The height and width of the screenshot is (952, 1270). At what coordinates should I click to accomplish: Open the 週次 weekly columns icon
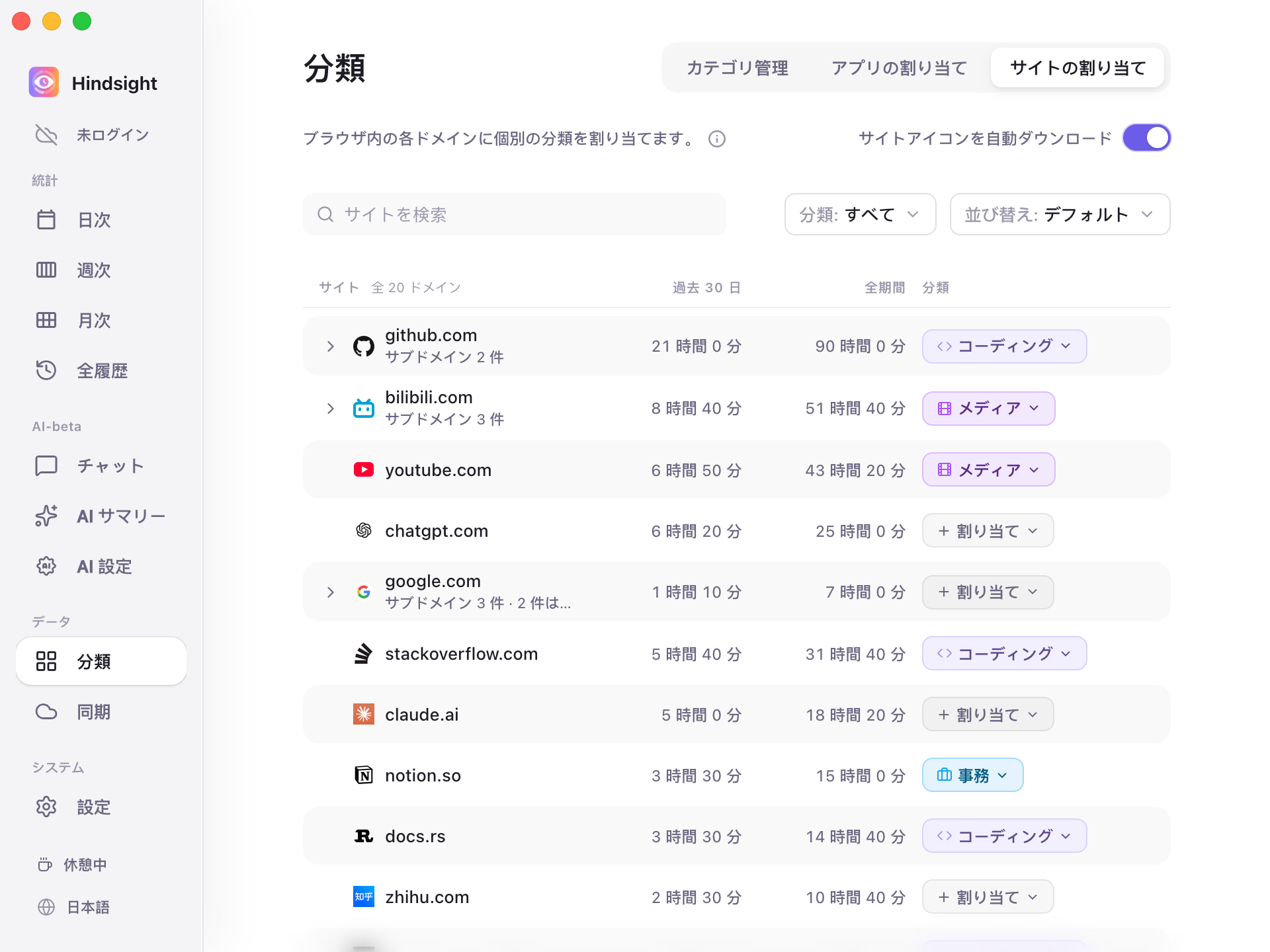tap(46, 270)
